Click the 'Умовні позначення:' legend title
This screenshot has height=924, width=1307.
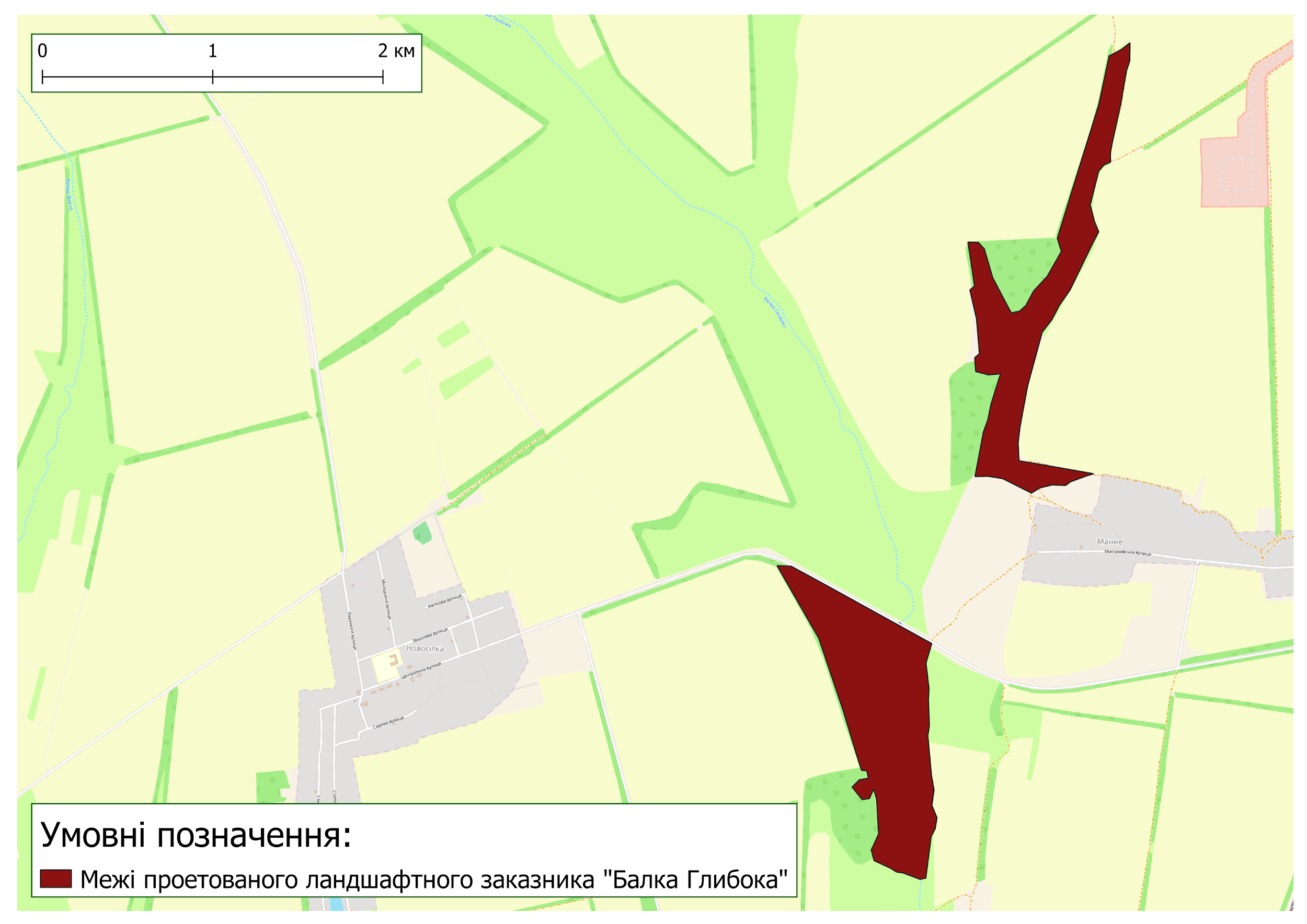(196, 835)
